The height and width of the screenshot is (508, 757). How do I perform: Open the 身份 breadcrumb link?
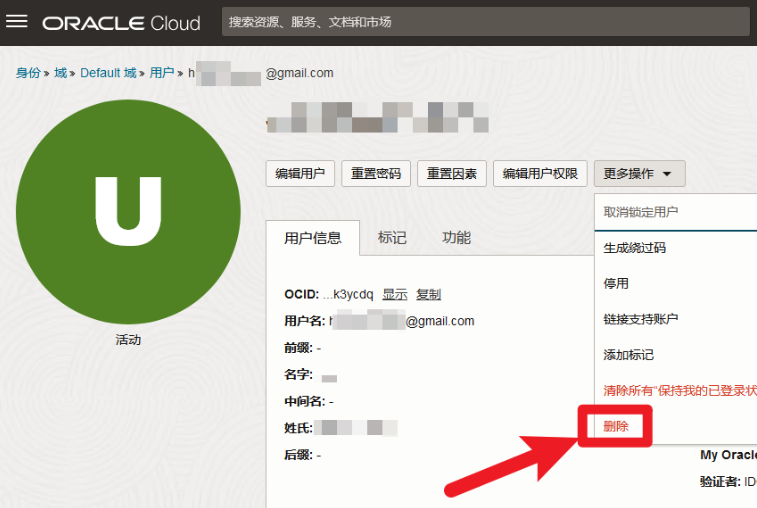pyautogui.click(x=28, y=73)
